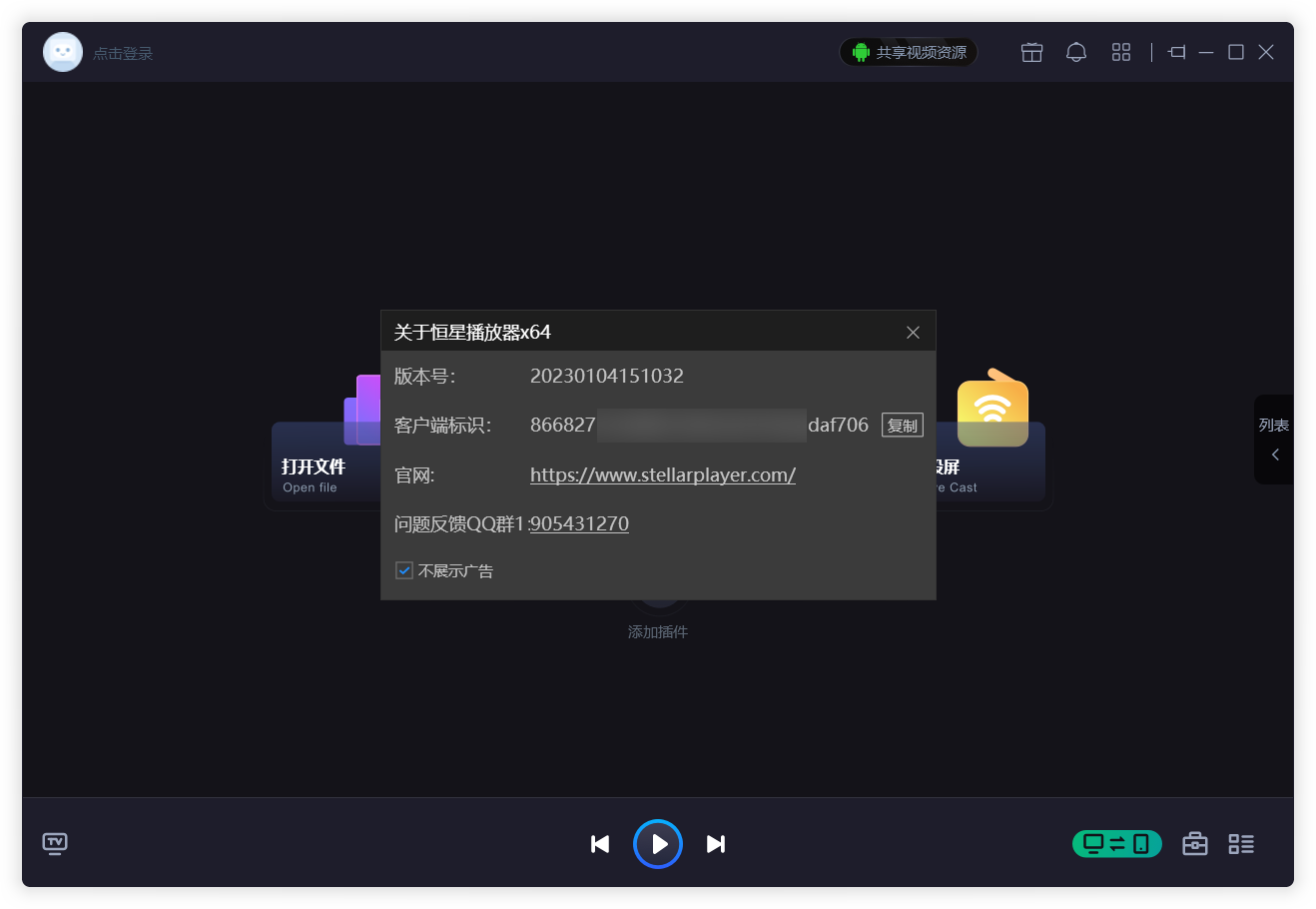Open the four-square apps grid icon

tap(1120, 53)
